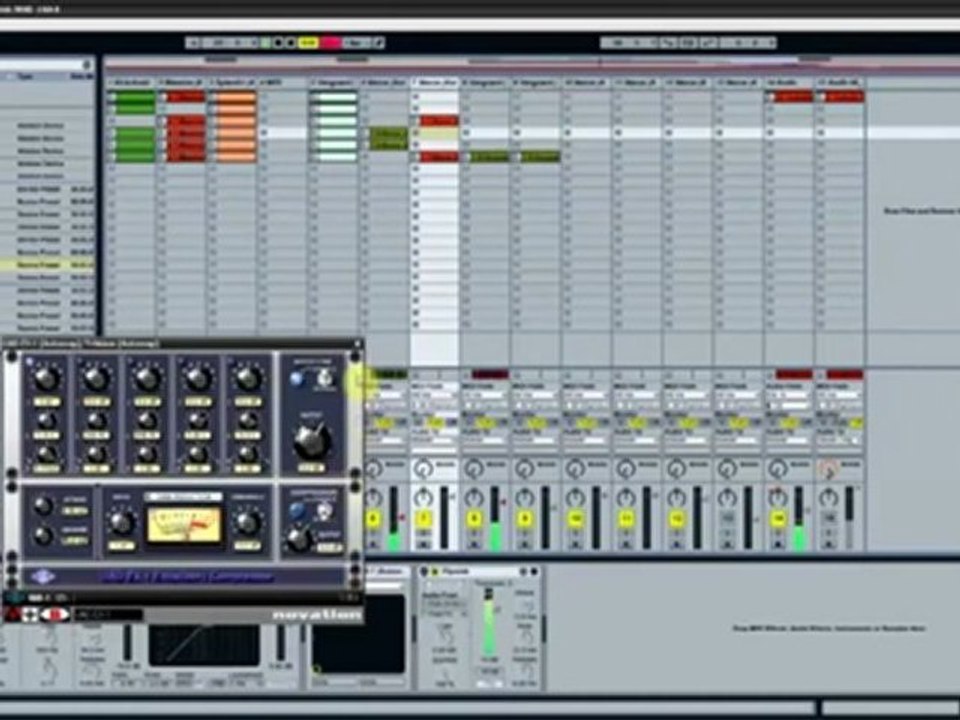Click white square icon in novation Automap bar
The width and height of the screenshot is (960, 720).
[x=31, y=614]
